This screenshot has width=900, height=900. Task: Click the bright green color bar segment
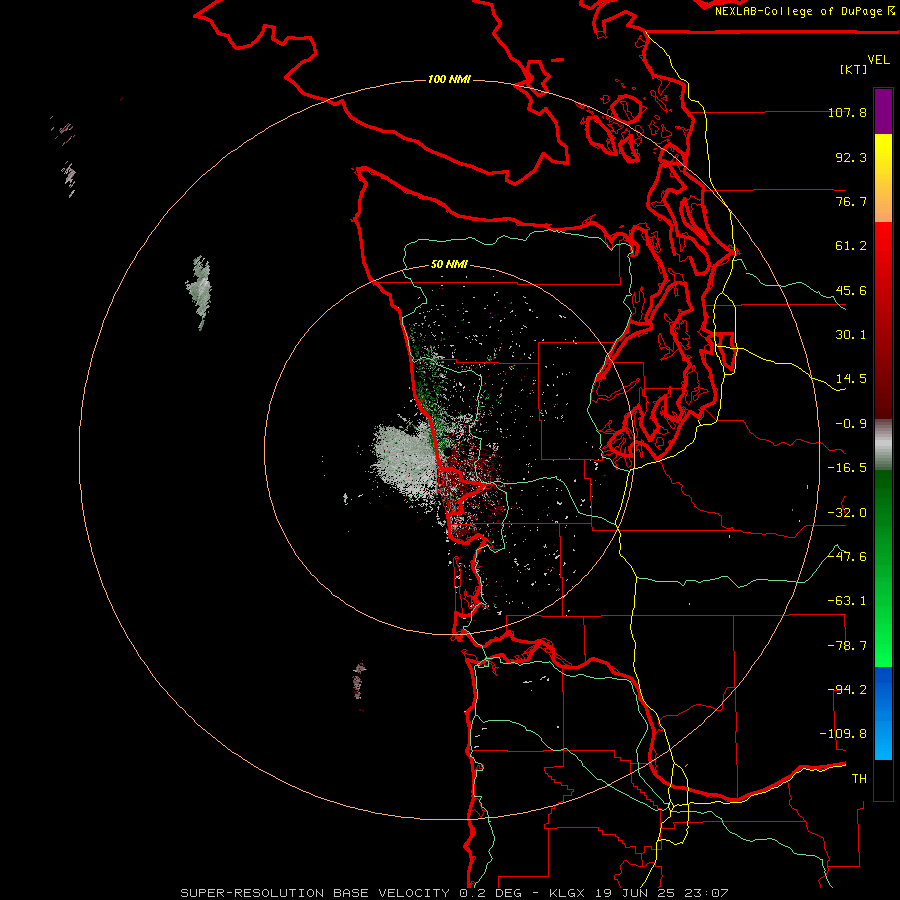click(x=883, y=568)
